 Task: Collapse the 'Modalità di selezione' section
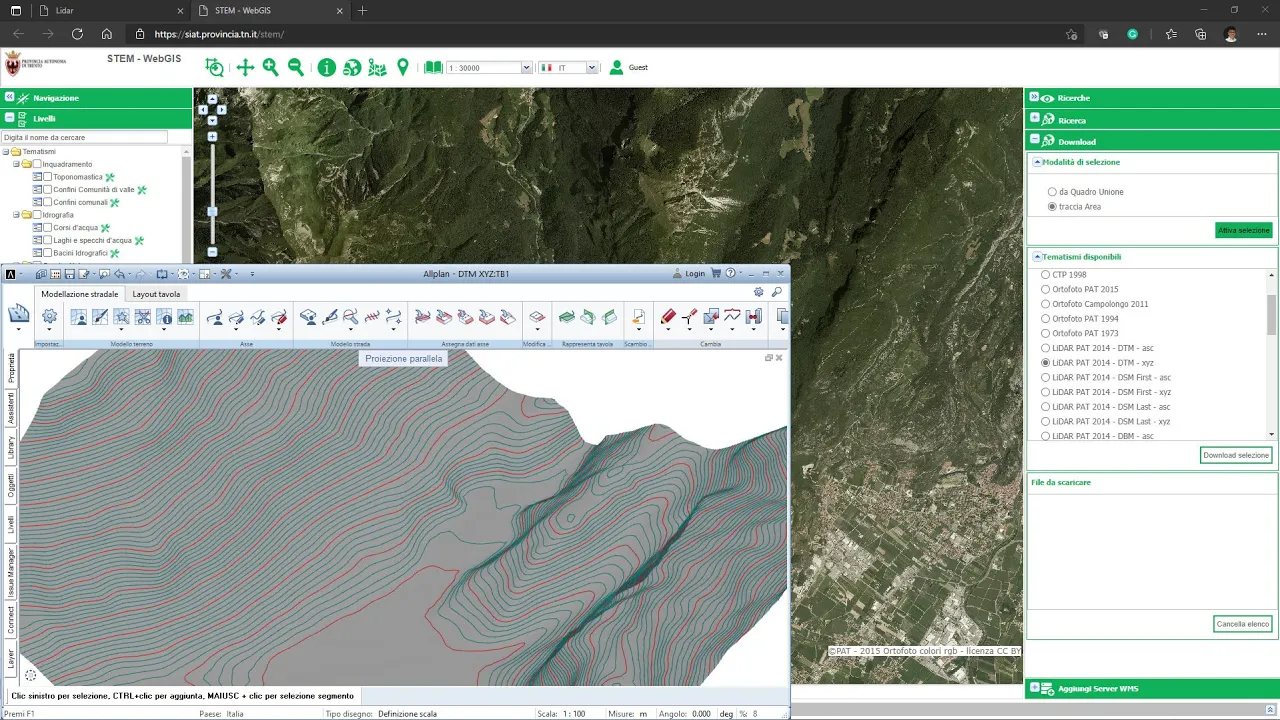click(x=1037, y=162)
